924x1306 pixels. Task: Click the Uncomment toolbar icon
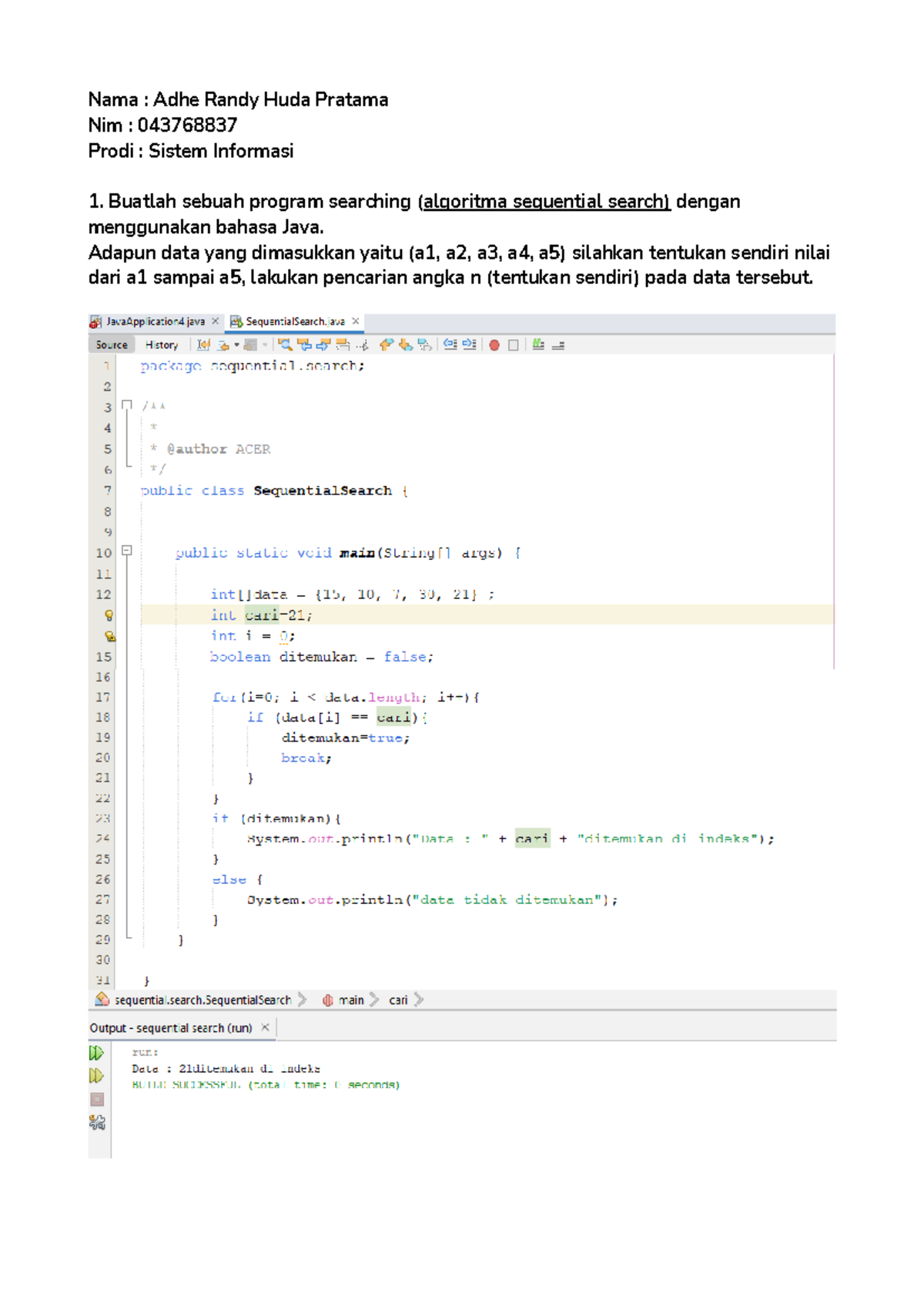558,345
